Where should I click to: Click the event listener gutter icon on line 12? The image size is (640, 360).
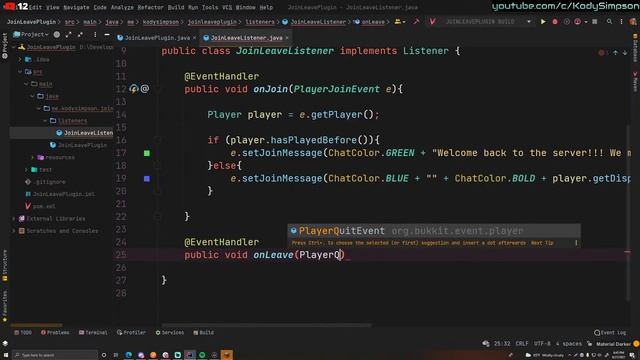point(133,89)
